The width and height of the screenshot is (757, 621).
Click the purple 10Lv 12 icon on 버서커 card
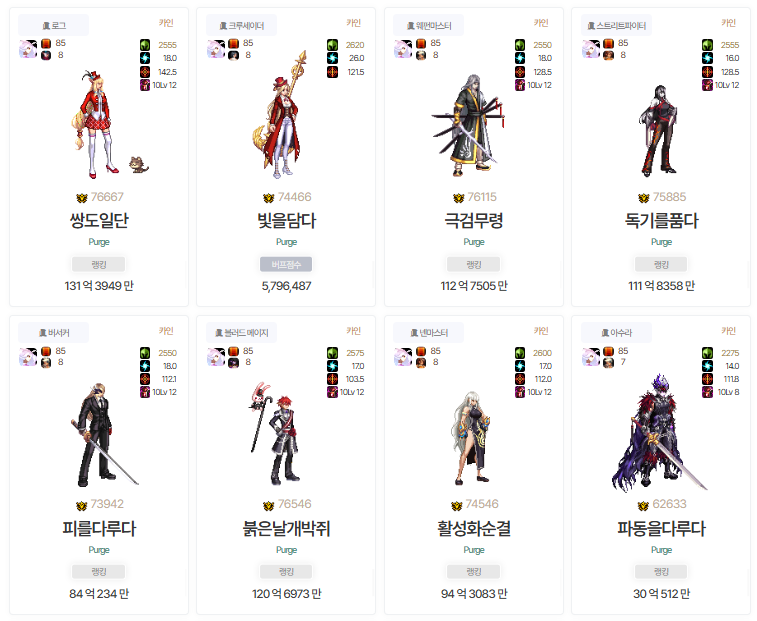(145, 392)
